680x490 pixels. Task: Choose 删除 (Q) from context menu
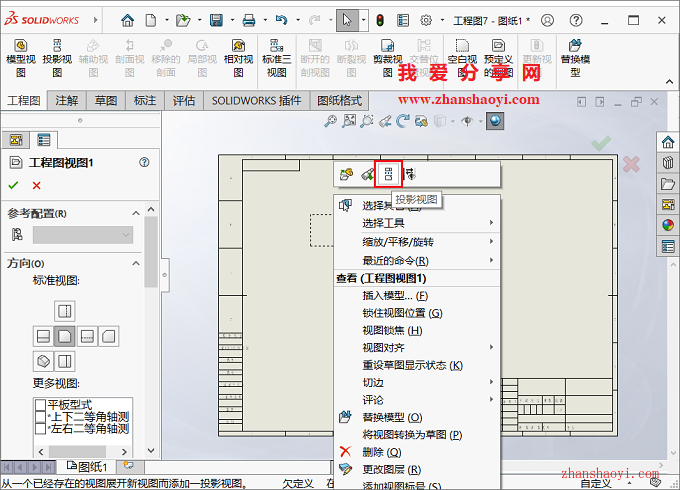click(417, 452)
